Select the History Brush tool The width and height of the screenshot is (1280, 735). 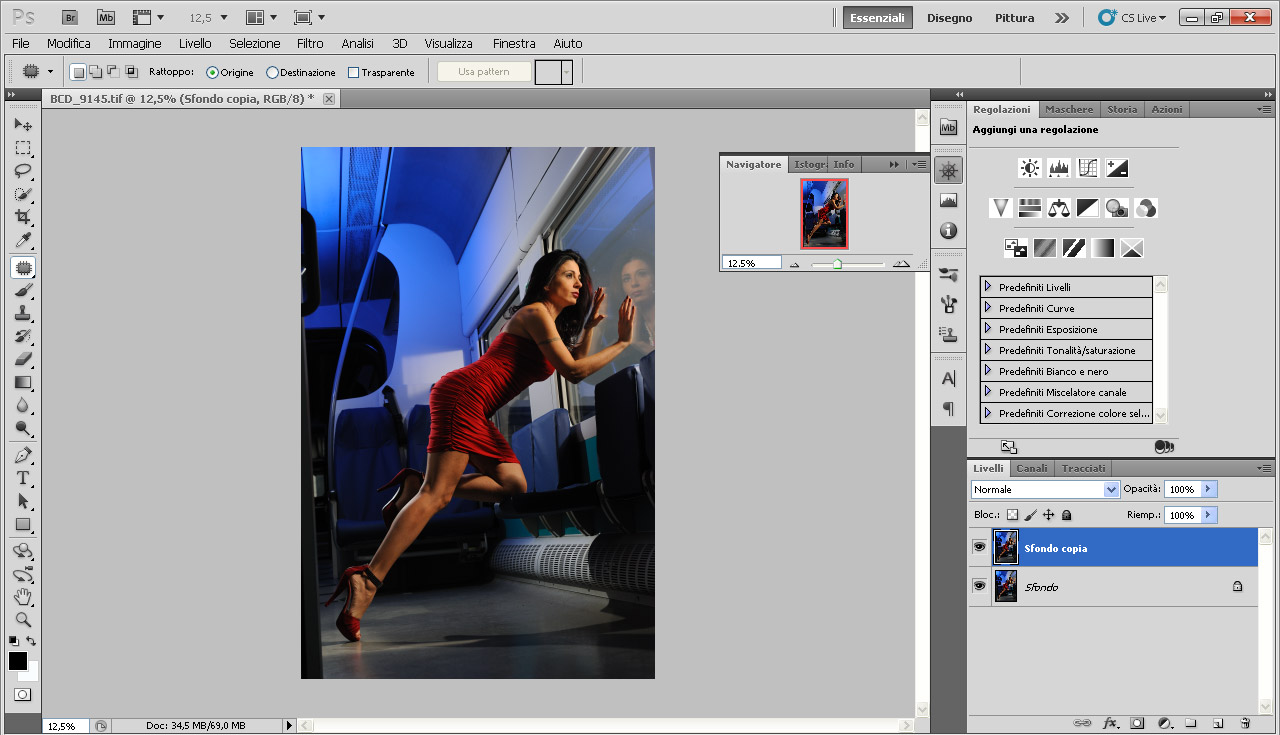click(23, 336)
